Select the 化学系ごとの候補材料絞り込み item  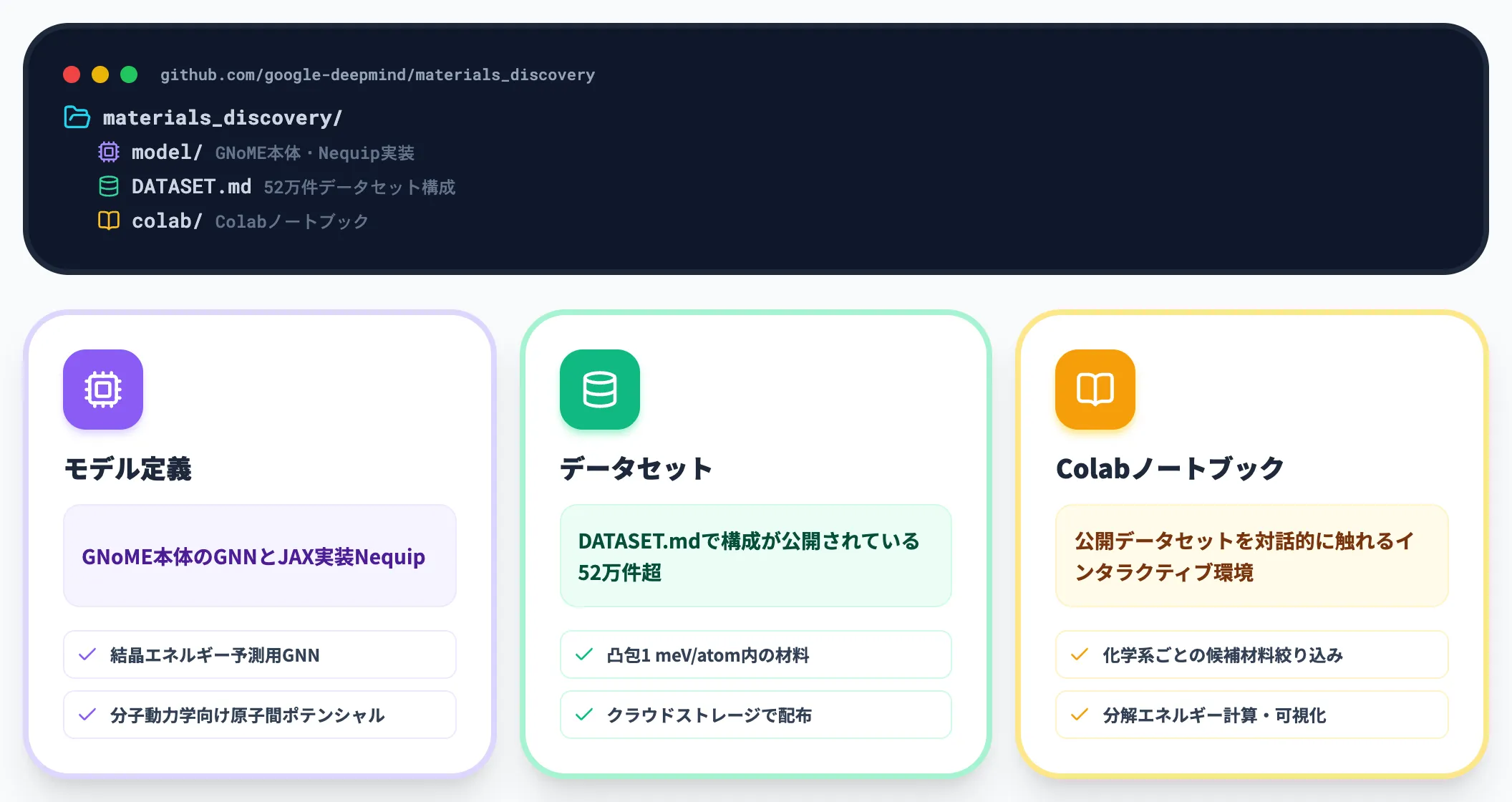[1252, 654]
